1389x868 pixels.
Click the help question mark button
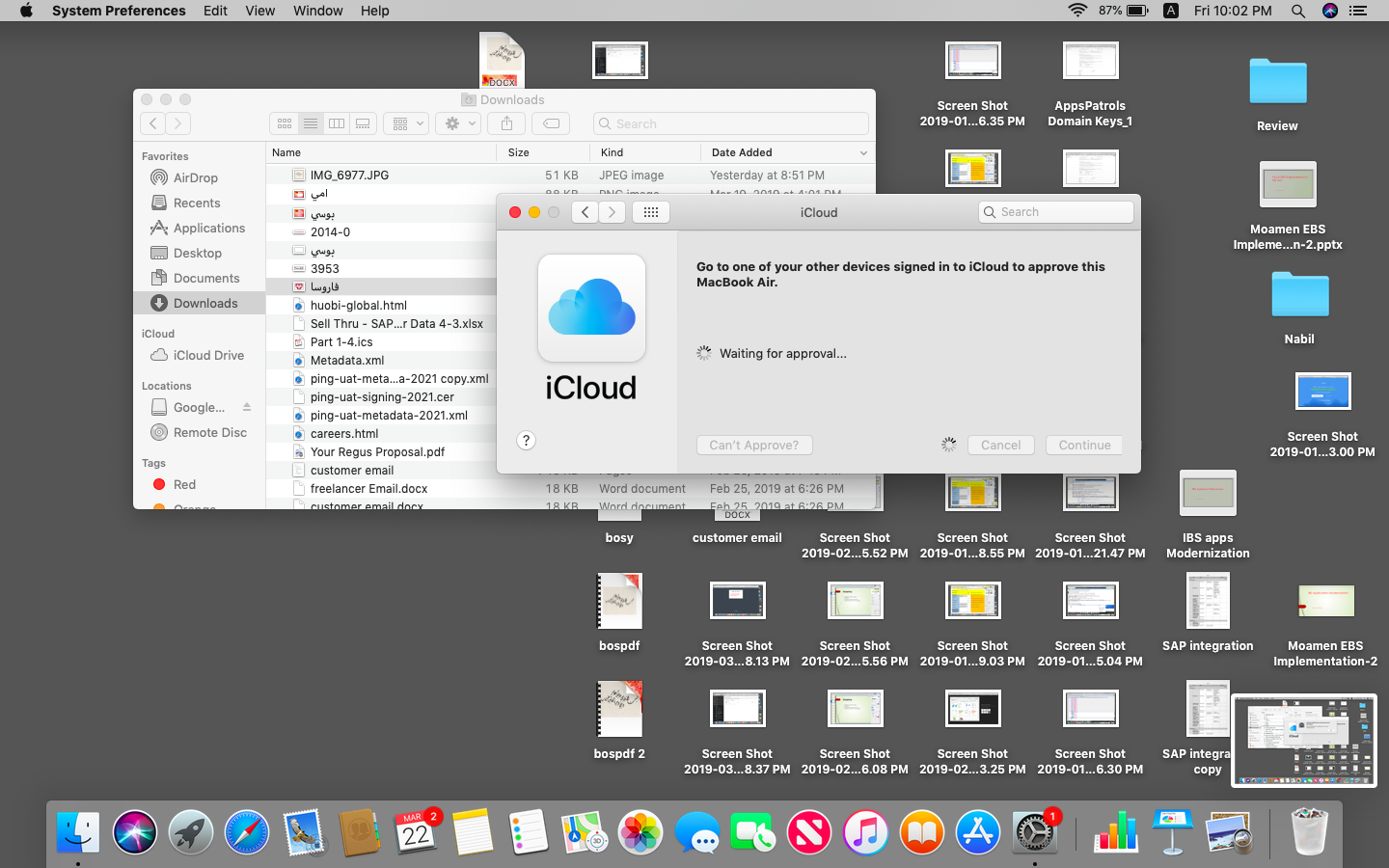point(526,441)
